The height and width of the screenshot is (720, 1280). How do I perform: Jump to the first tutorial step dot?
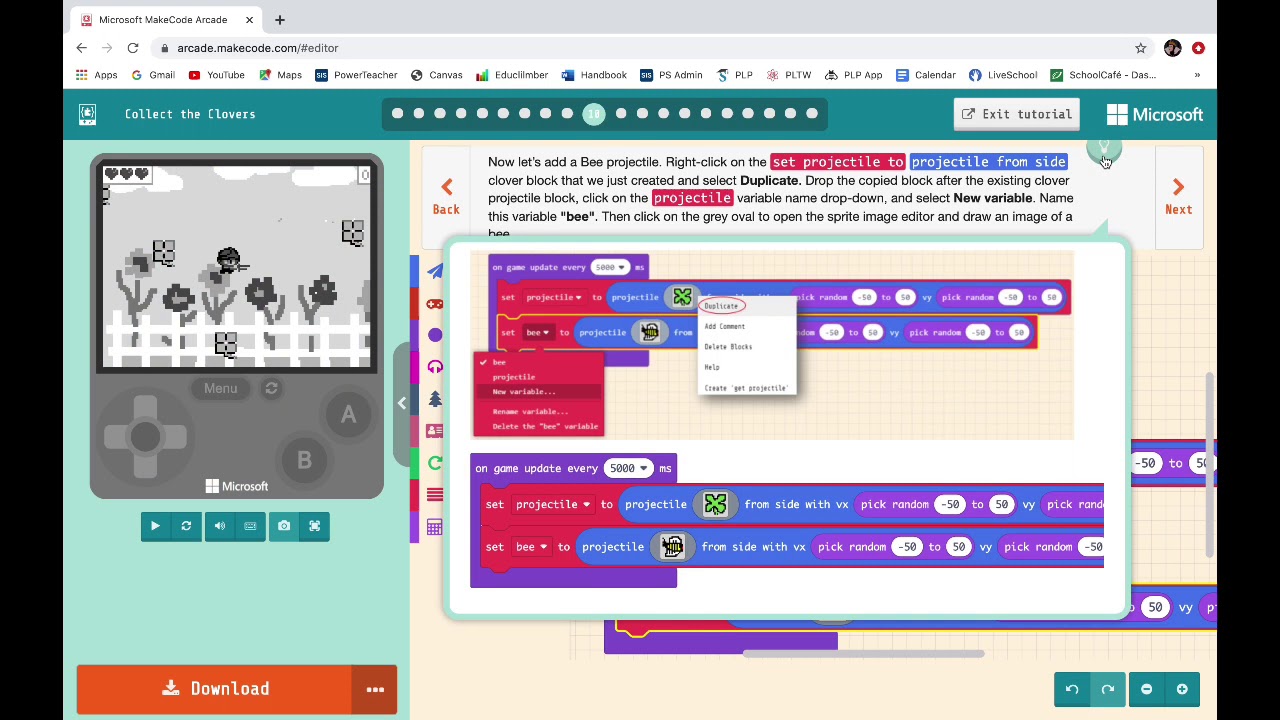[x=398, y=114]
